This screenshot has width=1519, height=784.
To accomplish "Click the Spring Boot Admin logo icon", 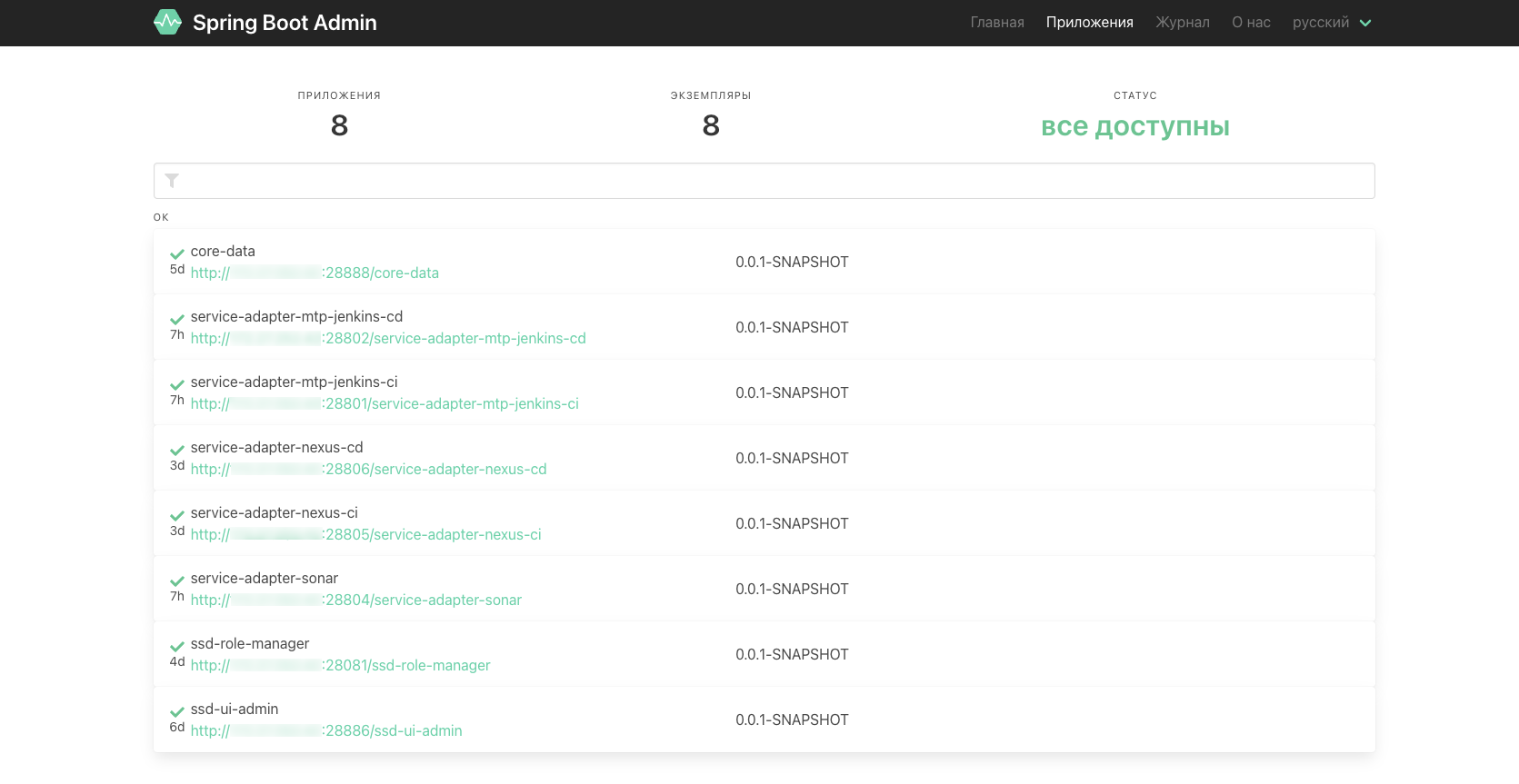I will tap(167, 22).
